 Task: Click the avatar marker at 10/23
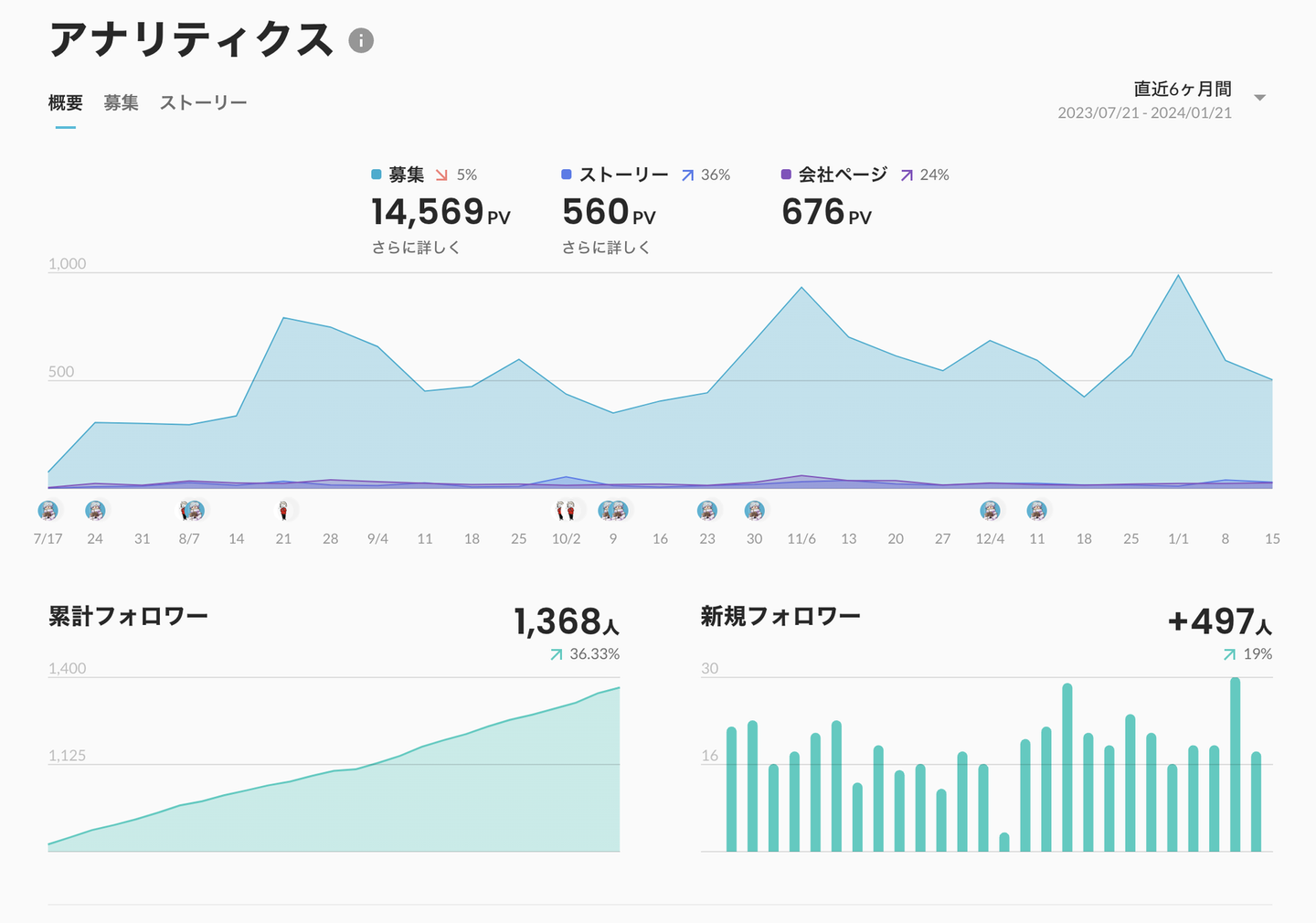coord(707,511)
